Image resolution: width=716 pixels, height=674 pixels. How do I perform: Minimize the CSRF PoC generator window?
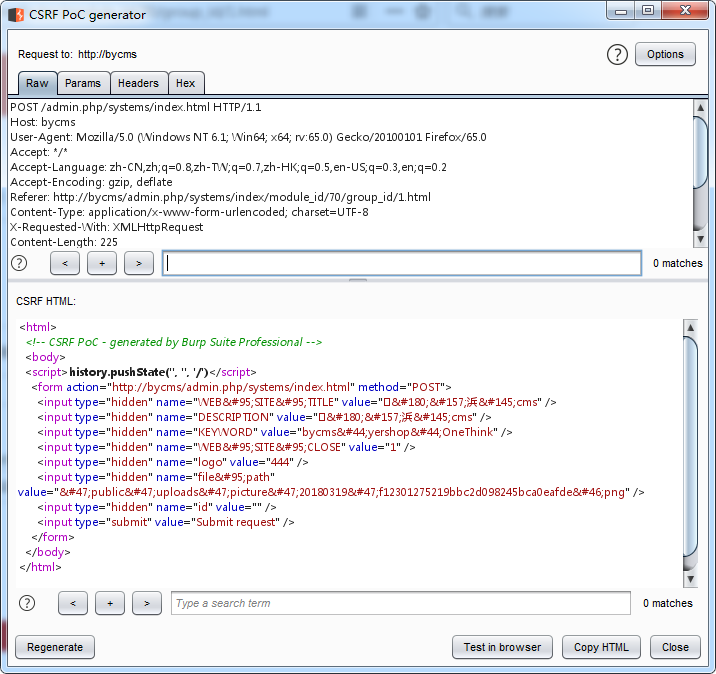(x=621, y=11)
